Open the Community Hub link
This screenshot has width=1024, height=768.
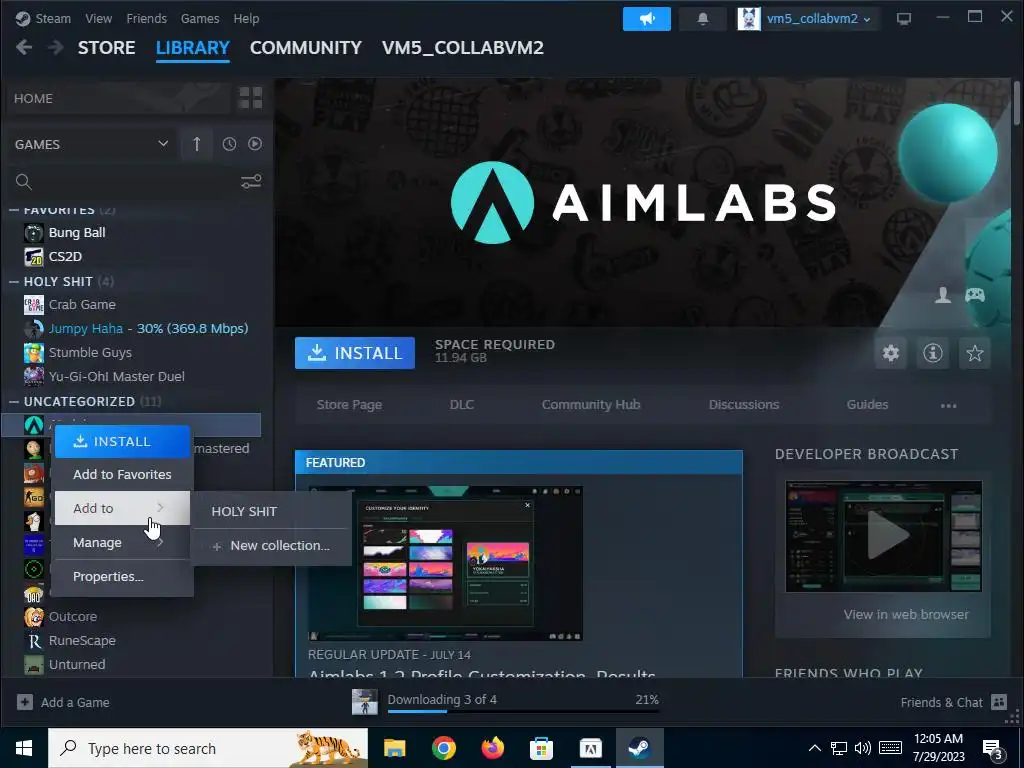click(x=591, y=405)
